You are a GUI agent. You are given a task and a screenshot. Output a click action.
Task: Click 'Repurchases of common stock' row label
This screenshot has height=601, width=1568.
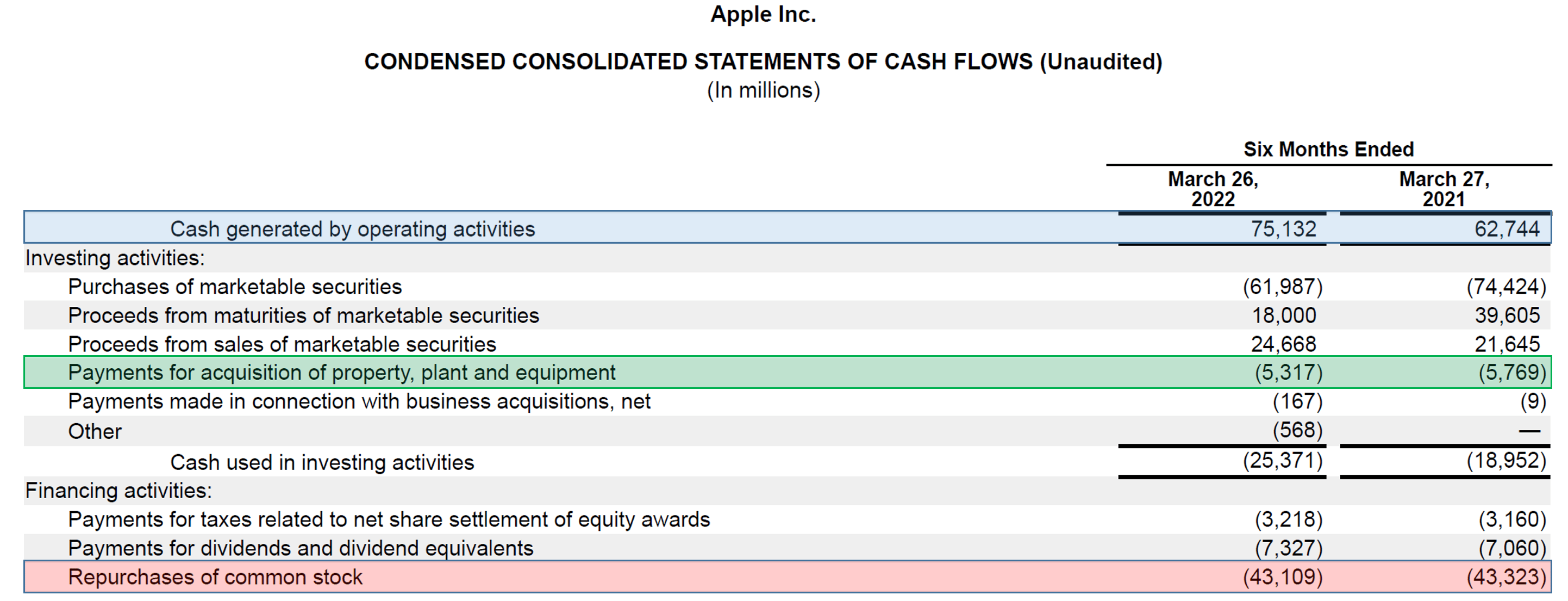215,577
